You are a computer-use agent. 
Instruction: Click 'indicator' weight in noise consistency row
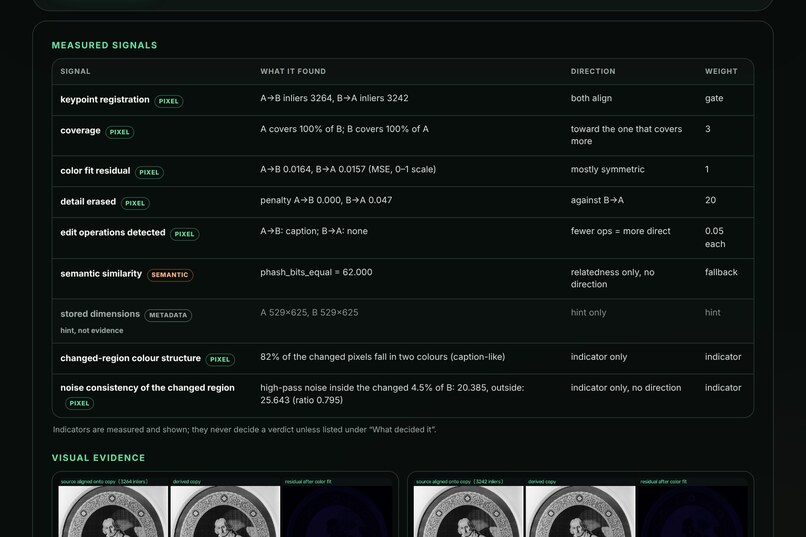click(x=723, y=387)
